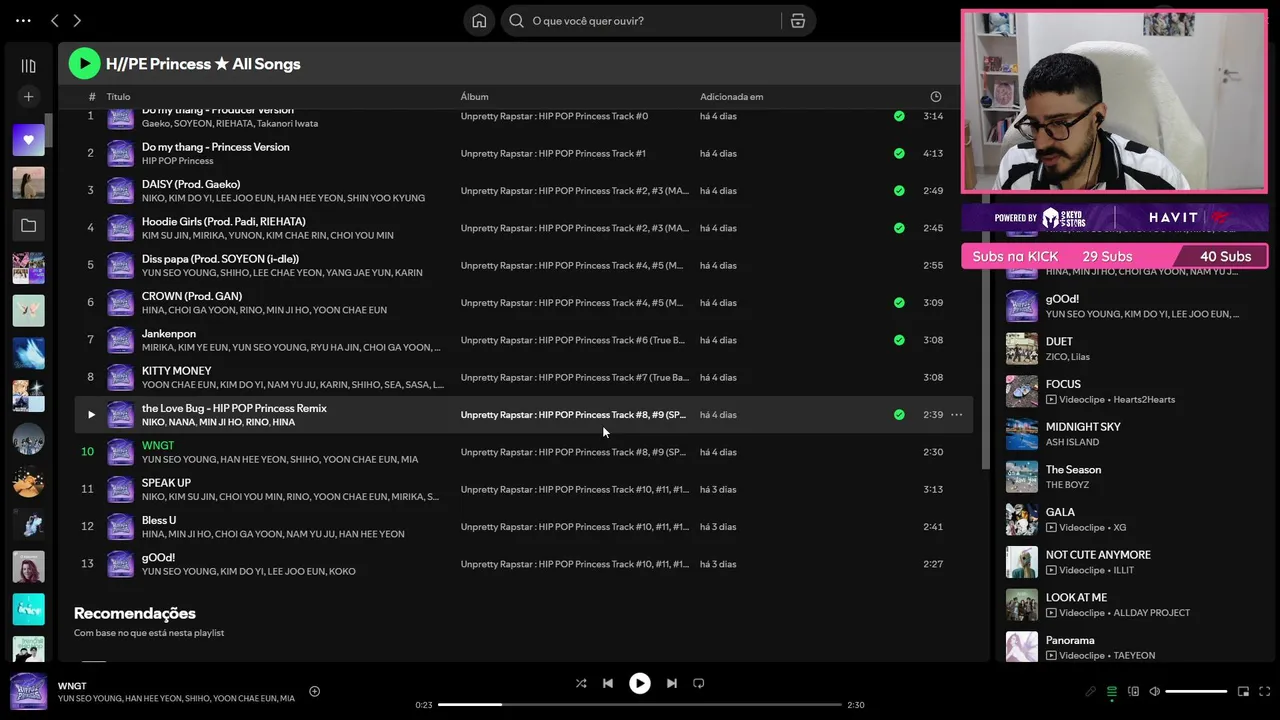
Task: Open album link for Jankenpon track
Action: click(573, 340)
